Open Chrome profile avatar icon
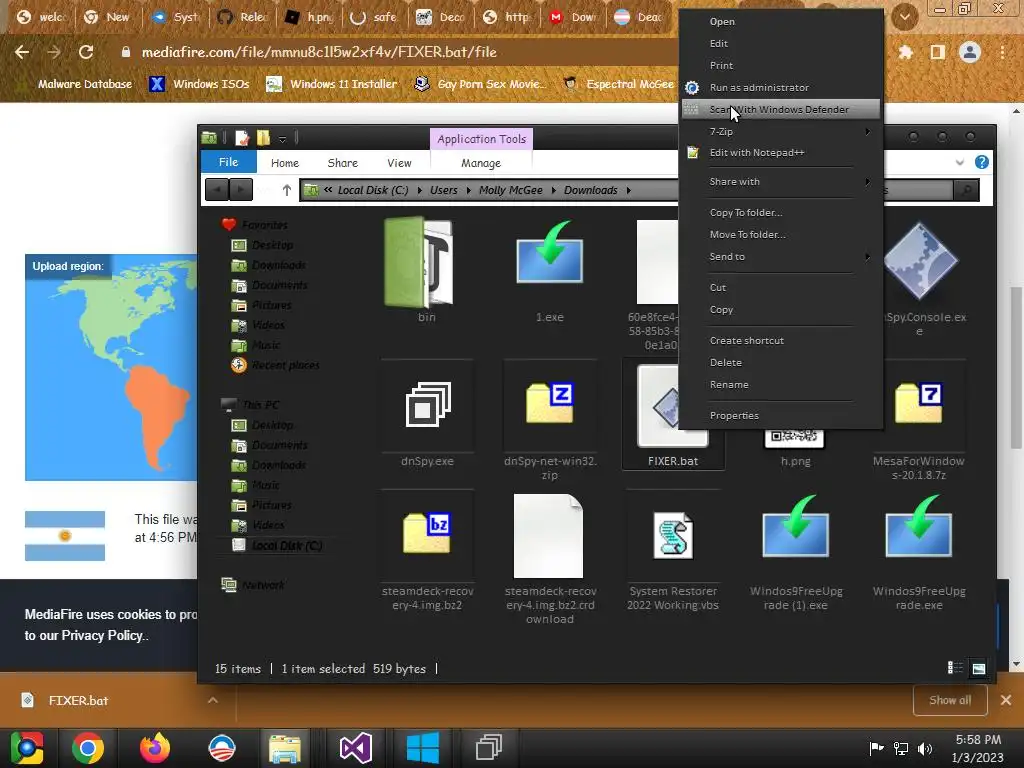1024x768 pixels. 970,52
